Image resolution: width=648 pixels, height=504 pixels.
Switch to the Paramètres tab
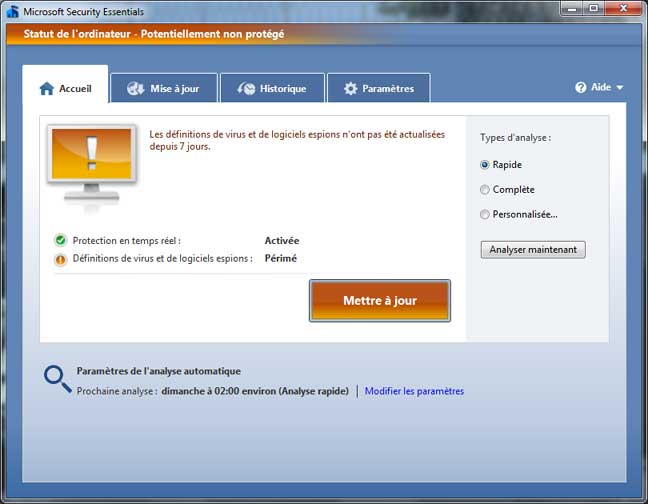[x=378, y=88]
